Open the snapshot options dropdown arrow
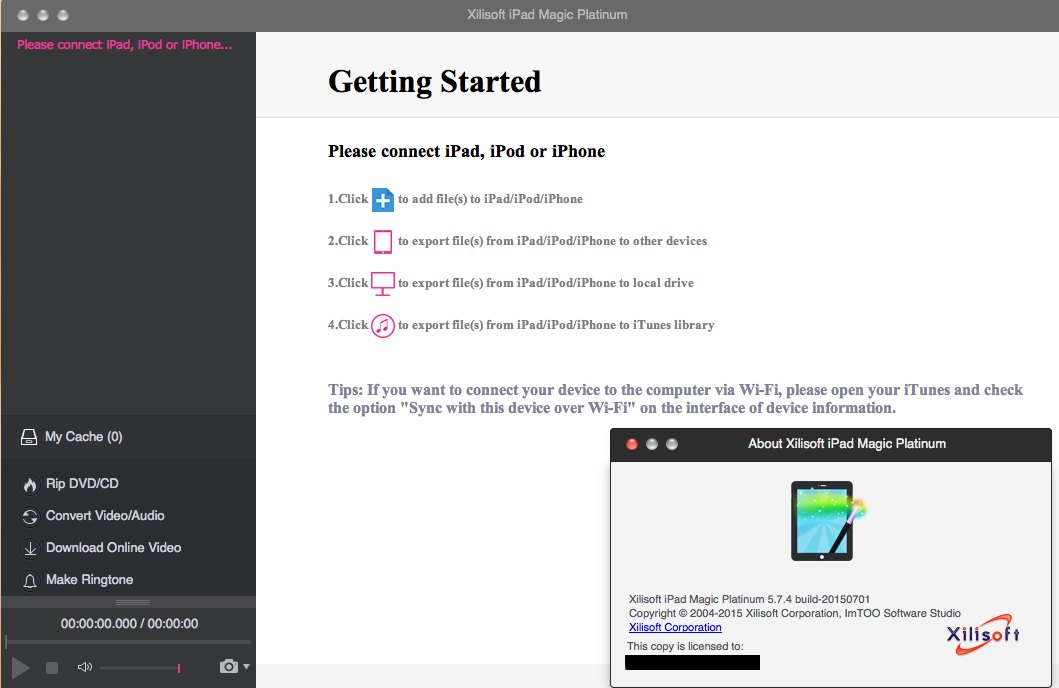Screen dimensions: 1059x688 point(247,666)
